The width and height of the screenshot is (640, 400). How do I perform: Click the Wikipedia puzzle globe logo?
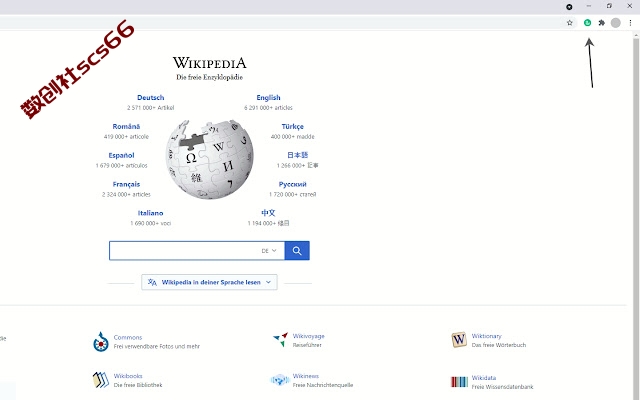[209, 159]
